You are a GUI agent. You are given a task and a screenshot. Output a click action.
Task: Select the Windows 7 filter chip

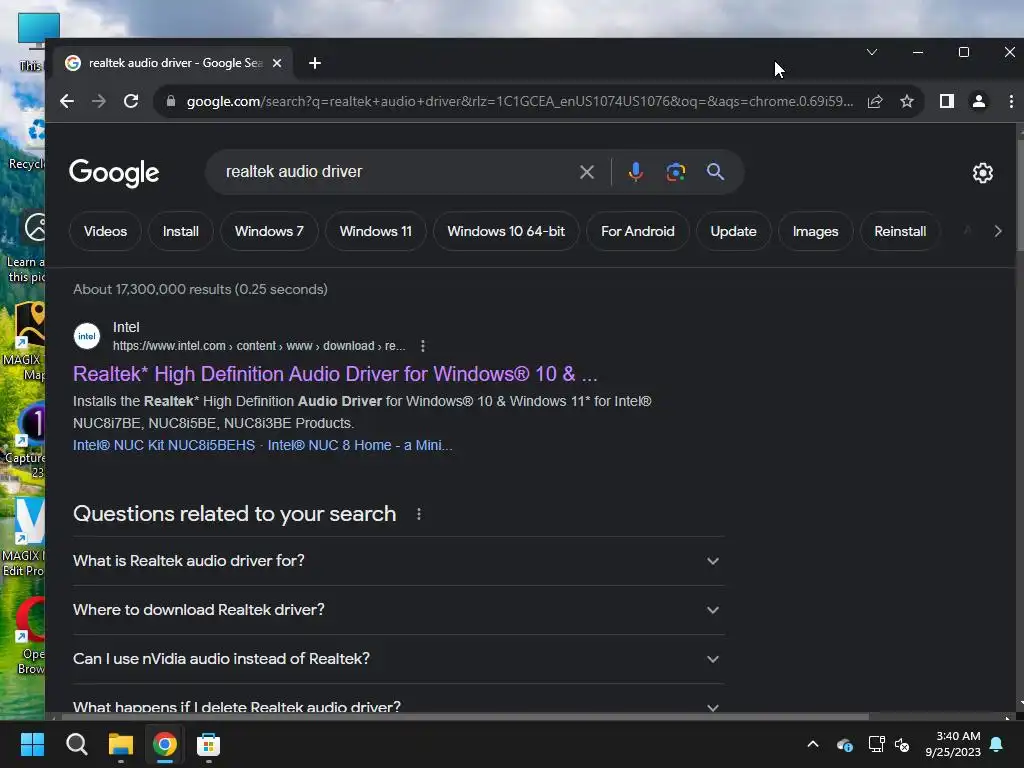[x=269, y=231]
